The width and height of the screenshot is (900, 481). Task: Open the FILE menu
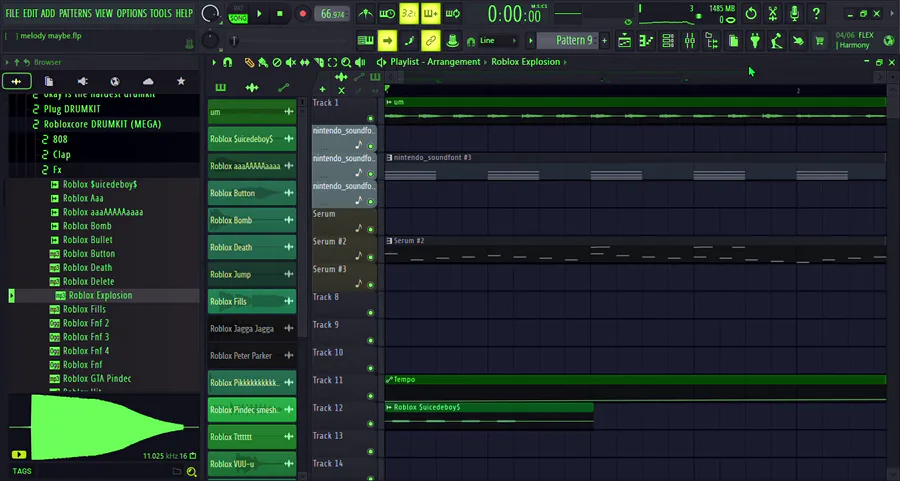(12, 13)
